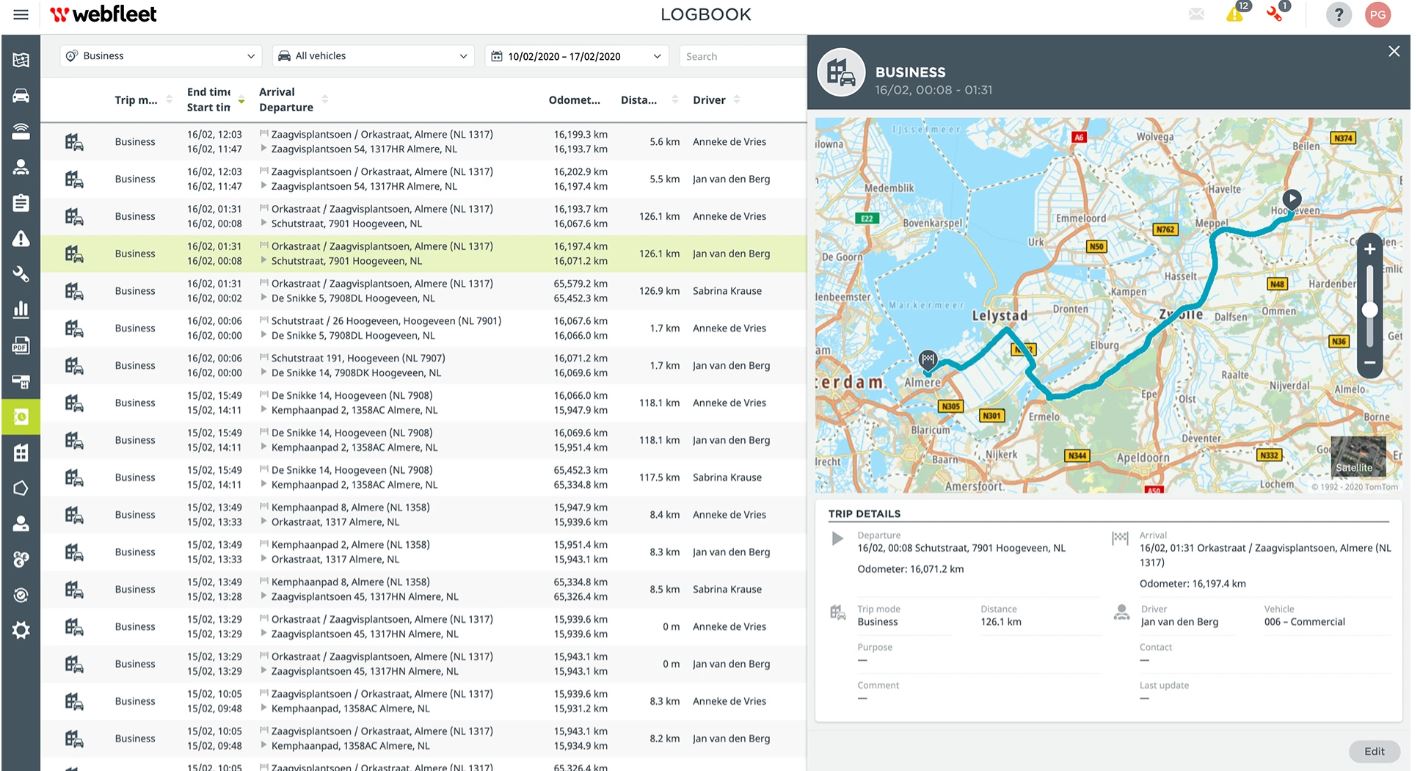
Task: Switch map to Satellite view
Action: point(1357,457)
